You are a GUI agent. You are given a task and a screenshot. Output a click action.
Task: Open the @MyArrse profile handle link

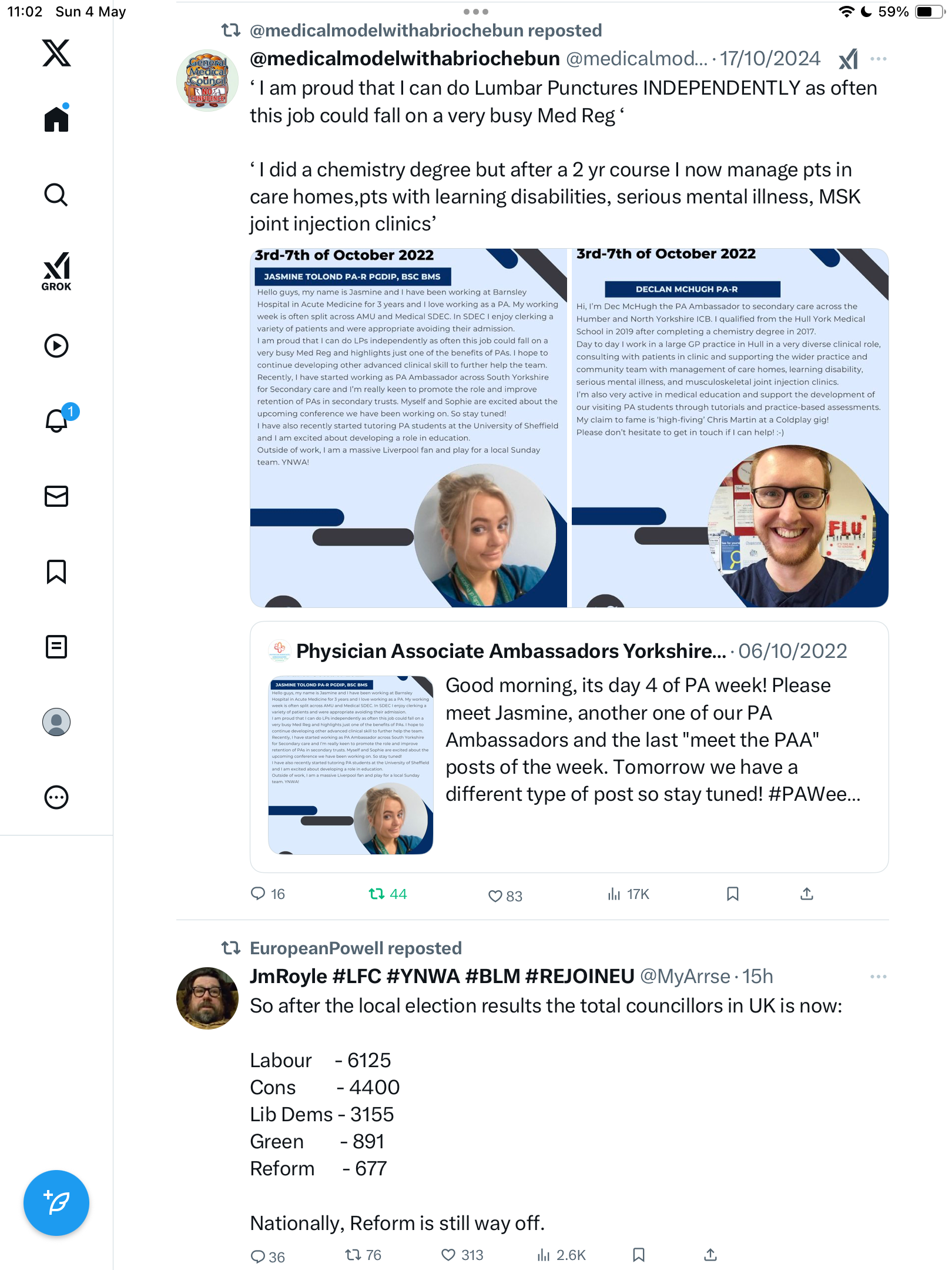[685, 977]
